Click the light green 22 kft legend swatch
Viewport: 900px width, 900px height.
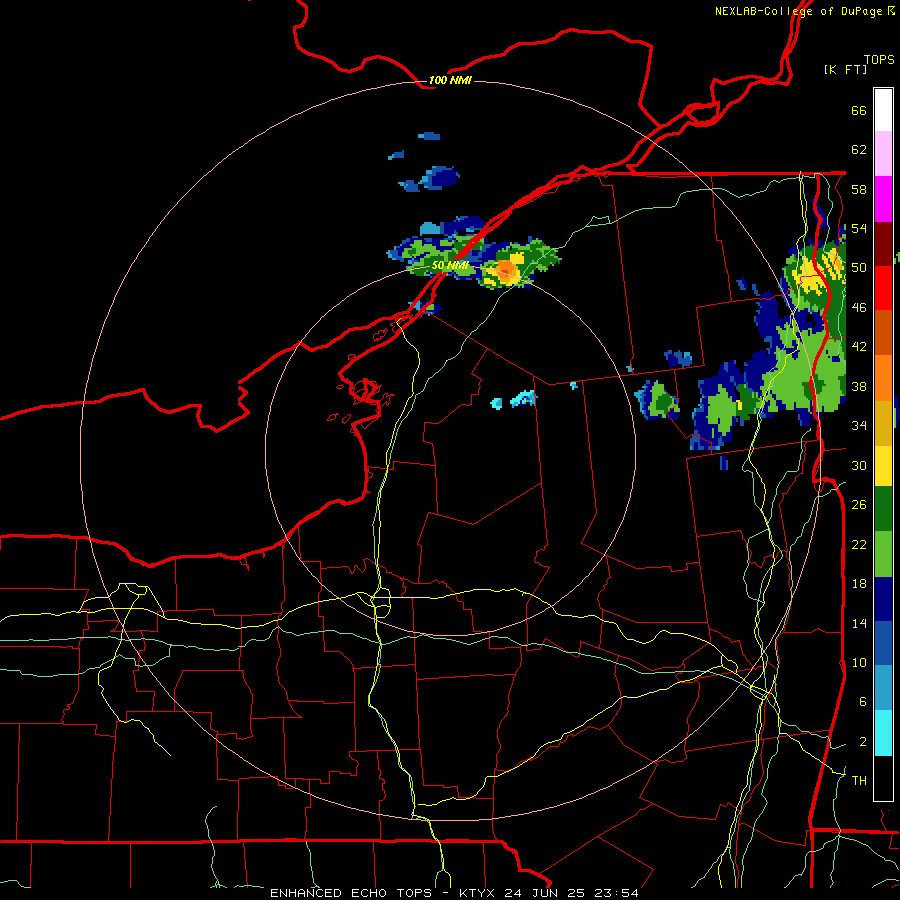coord(883,554)
